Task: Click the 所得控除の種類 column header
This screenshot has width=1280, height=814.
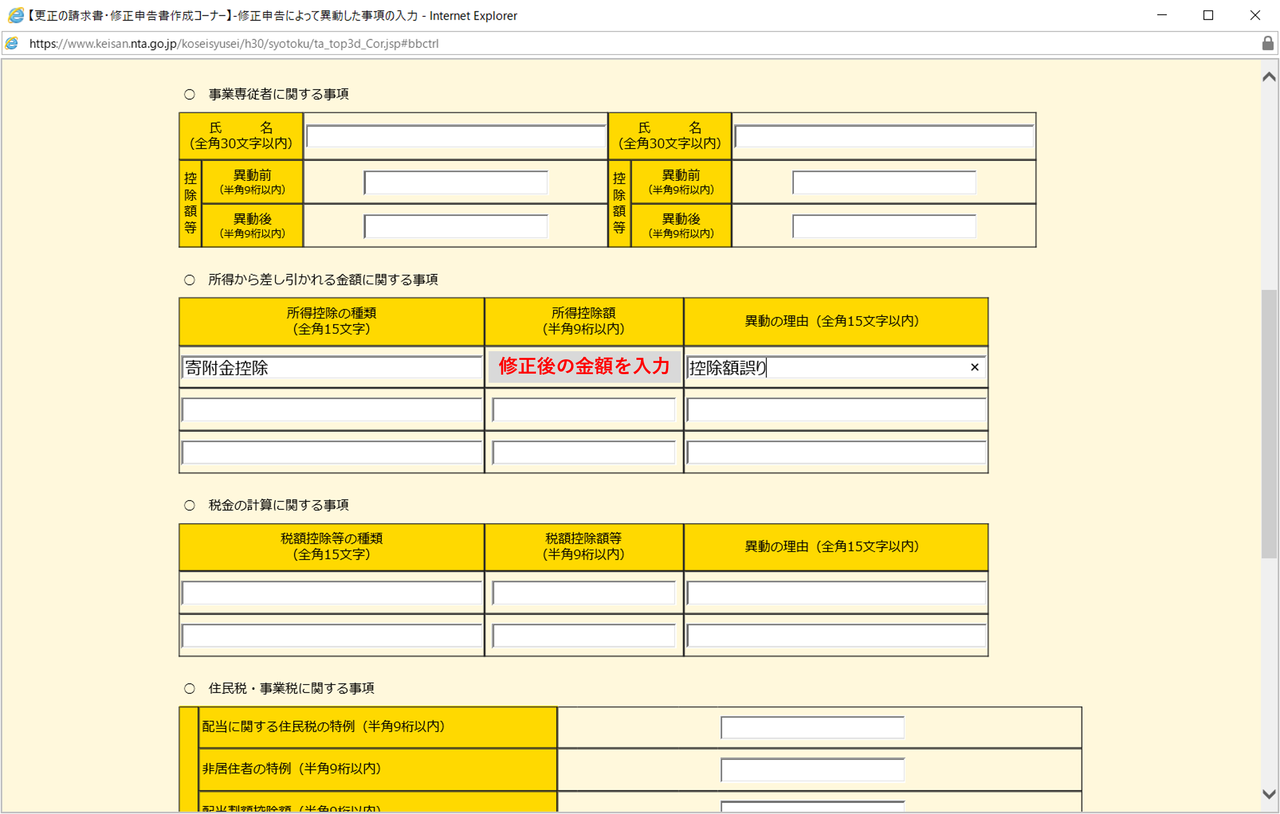Action: point(332,321)
